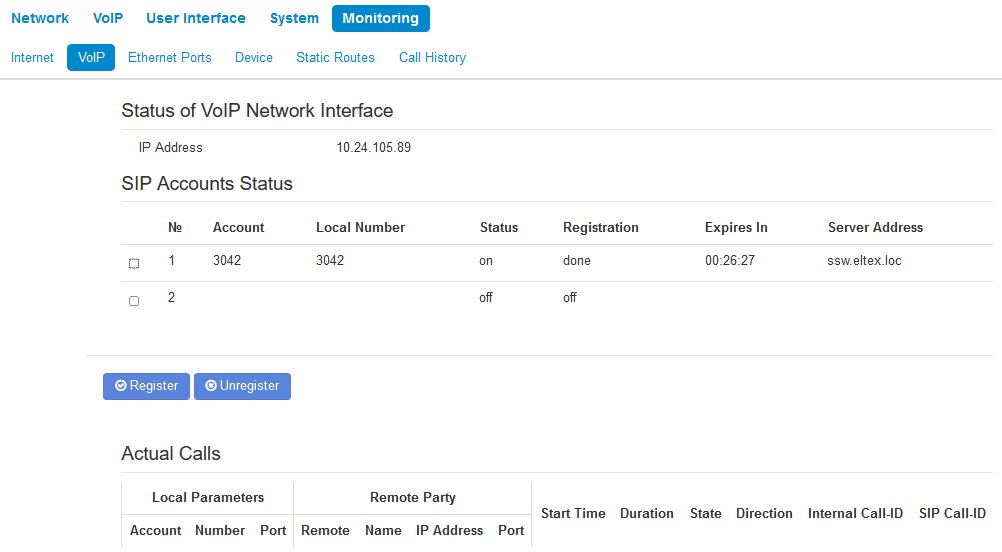This screenshot has width=1002, height=552.
Task: Switch to the Internet monitoring tab
Action: pos(33,58)
